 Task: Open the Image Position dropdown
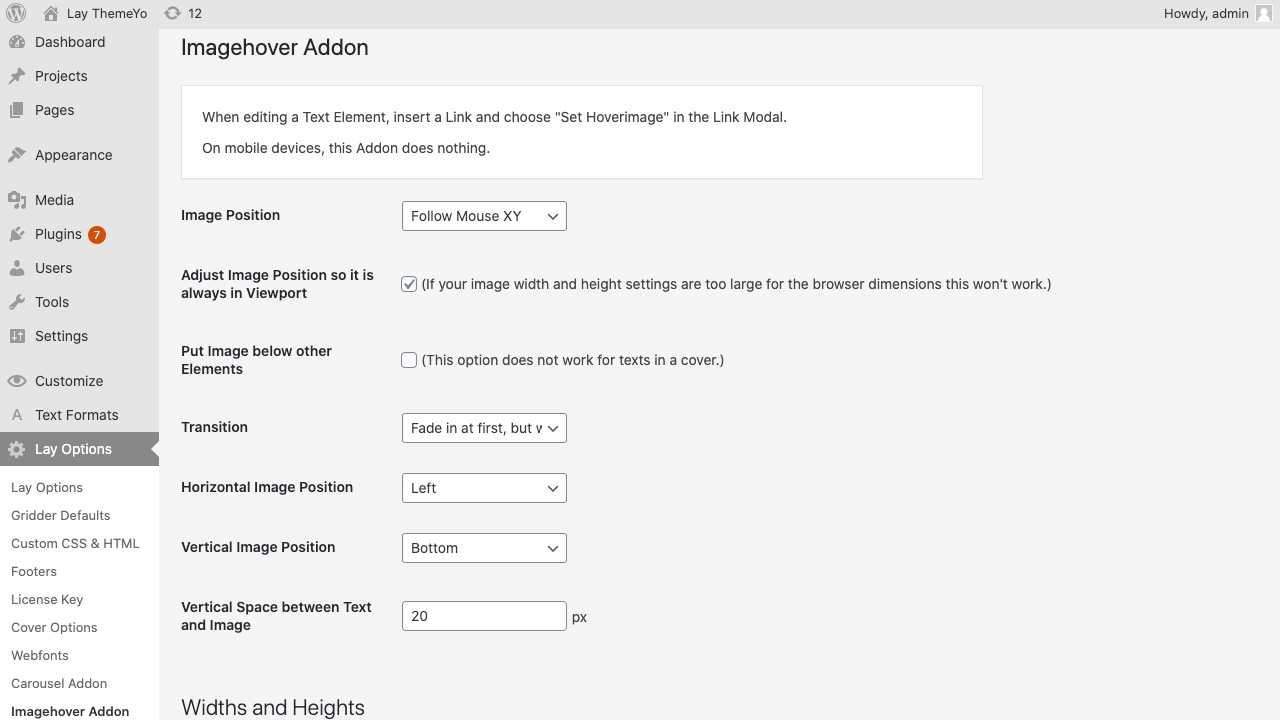point(484,216)
